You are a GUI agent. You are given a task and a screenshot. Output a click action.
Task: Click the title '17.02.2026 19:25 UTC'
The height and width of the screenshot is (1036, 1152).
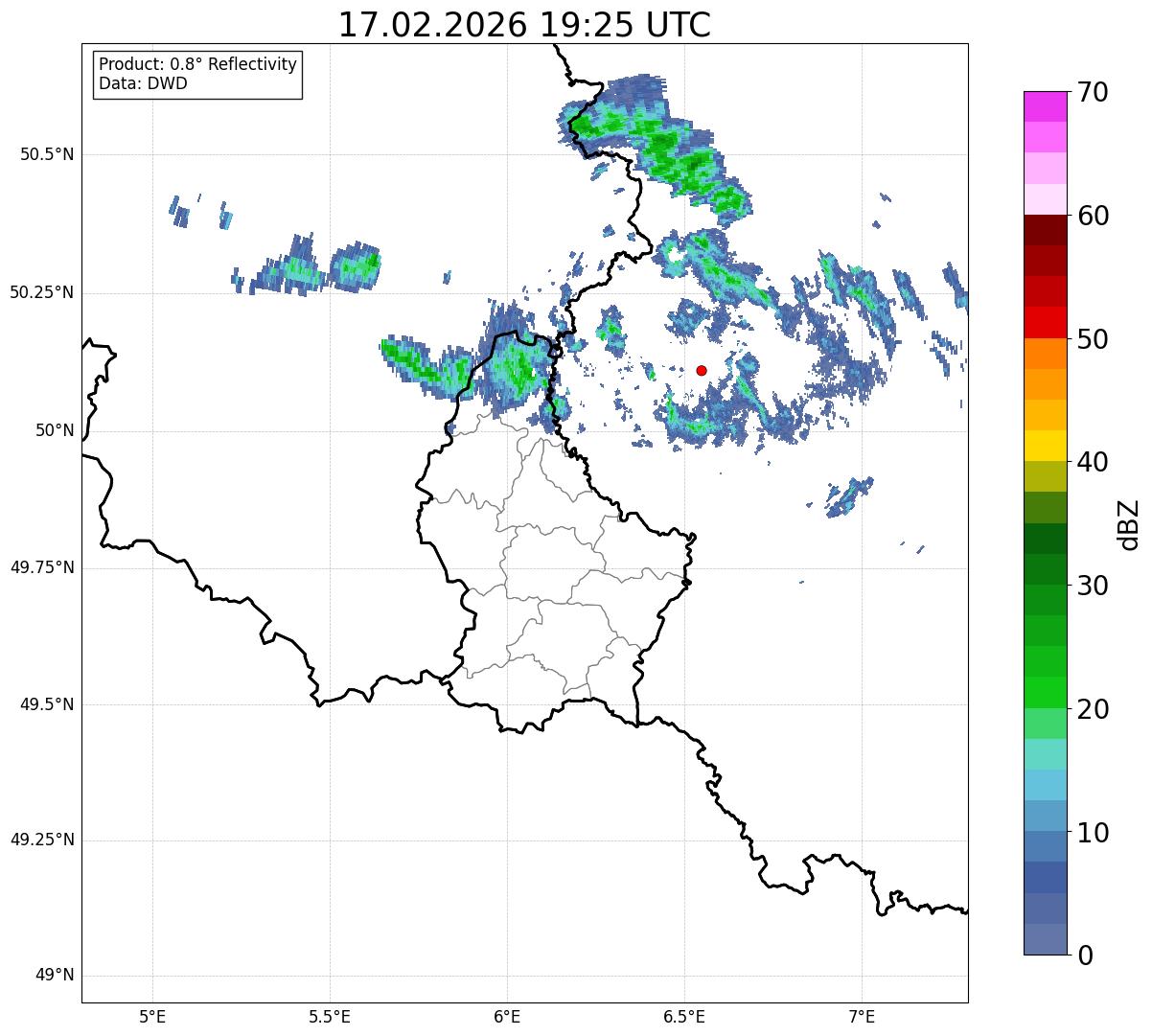point(524,25)
